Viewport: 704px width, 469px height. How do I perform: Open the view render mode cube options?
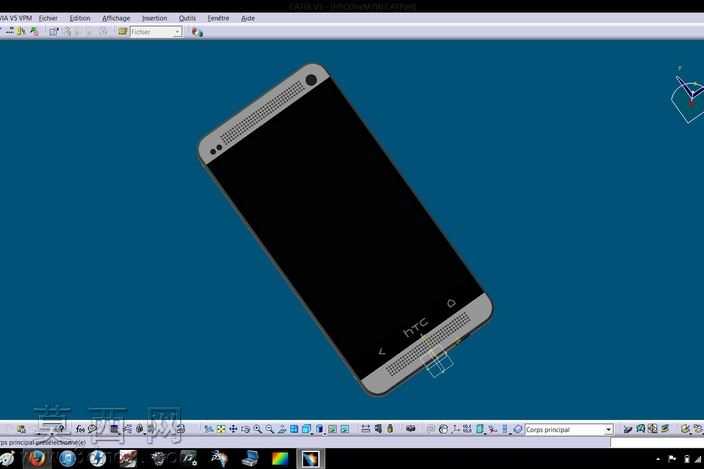coord(320,429)
